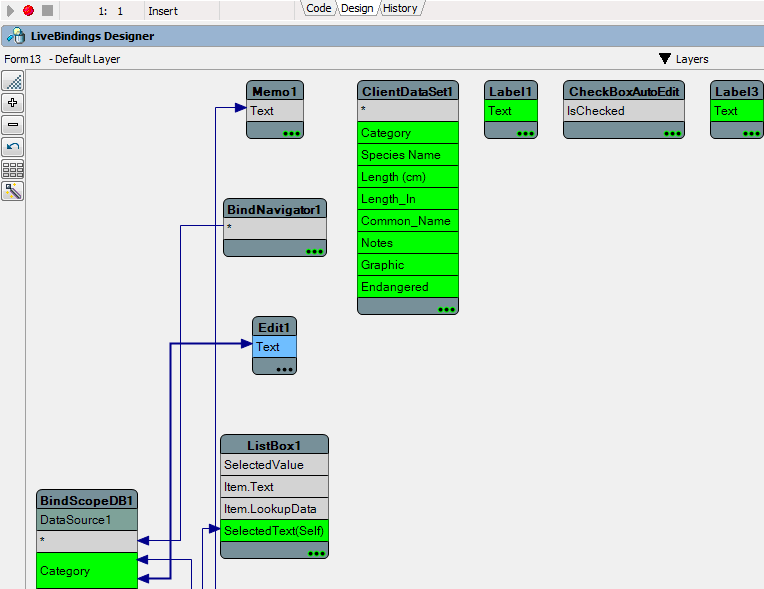This screenshot has width=764, height=589.
Task: Switch to the History tab
Action: tap(400, 8)
